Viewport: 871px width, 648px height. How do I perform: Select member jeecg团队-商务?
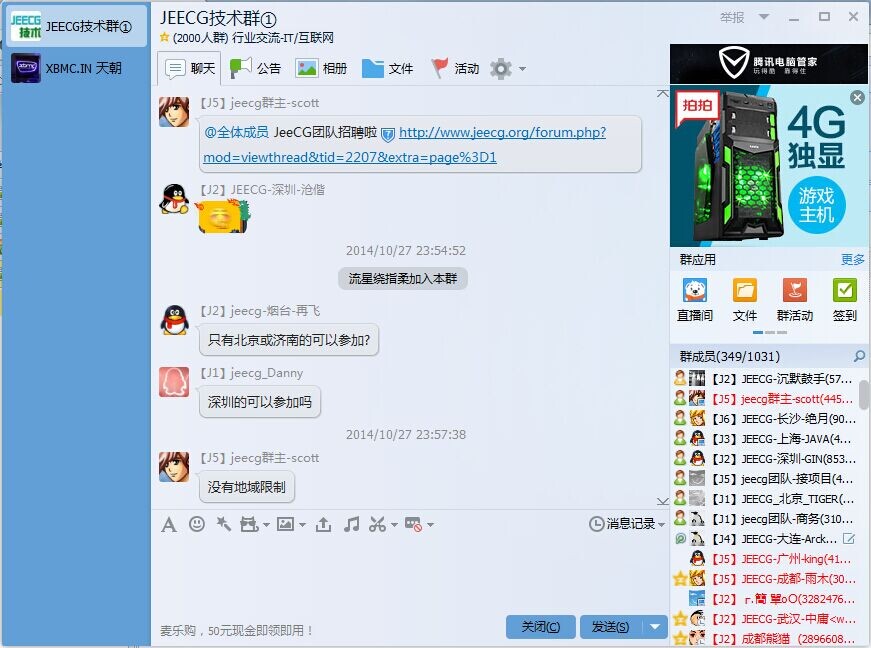click(764, 519)
